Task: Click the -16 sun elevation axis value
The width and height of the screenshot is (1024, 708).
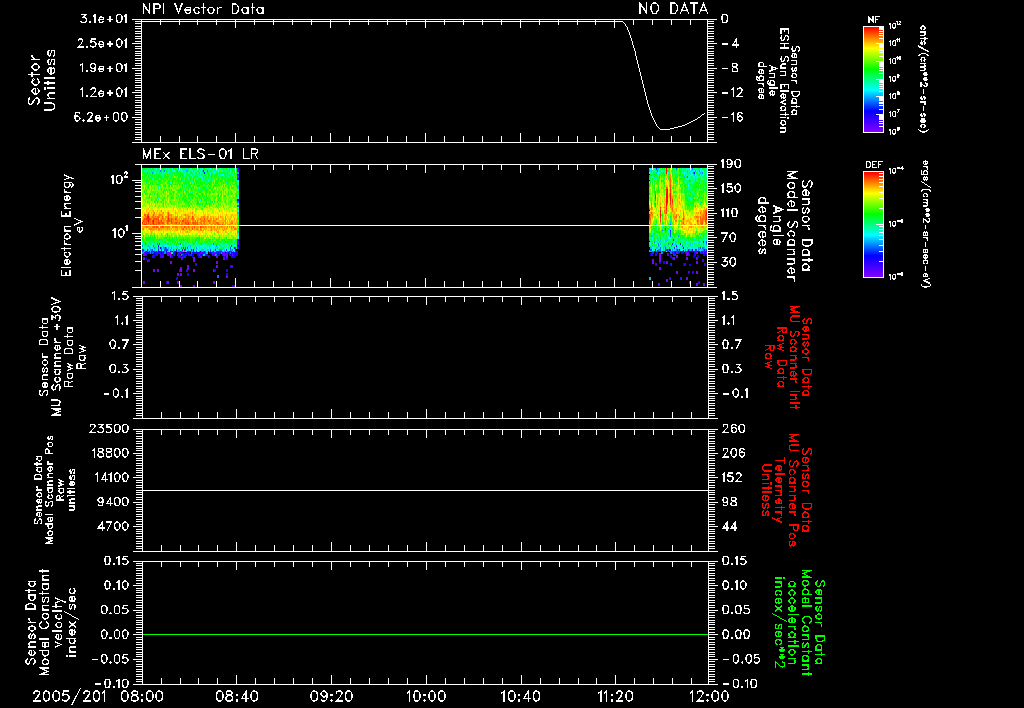Action: [x=731, y=118]
